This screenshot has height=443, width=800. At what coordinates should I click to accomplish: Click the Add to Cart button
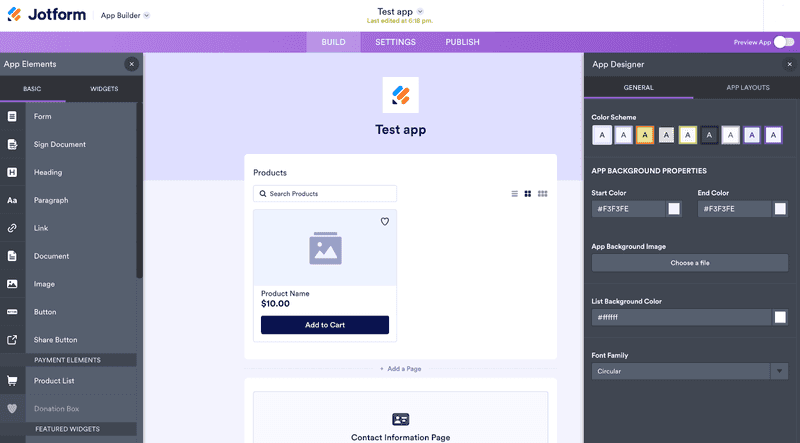coord(325,325)
